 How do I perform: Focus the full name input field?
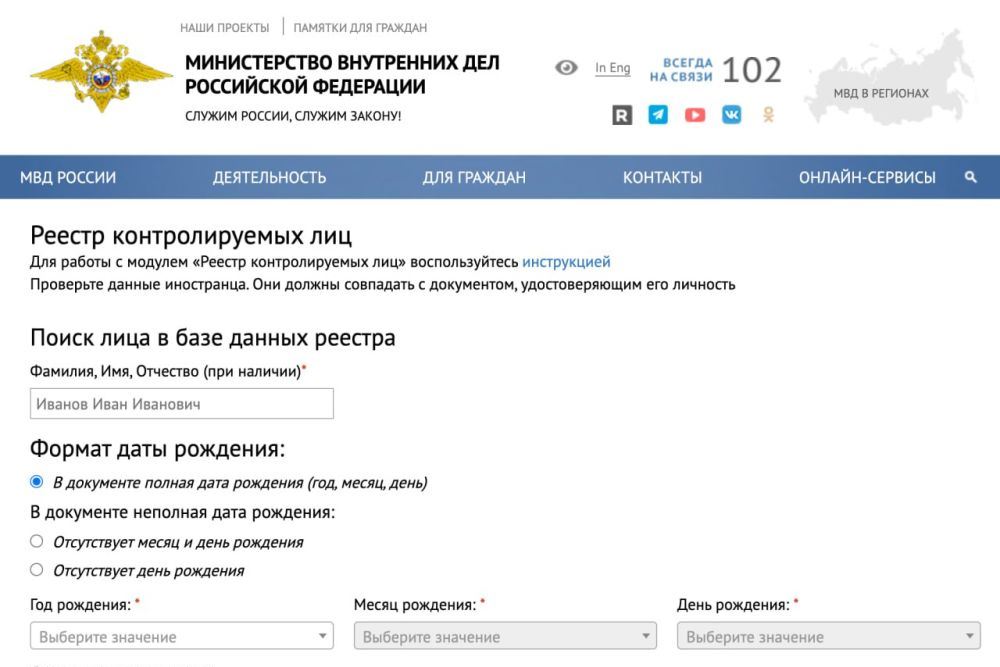[x=182, y=404]
